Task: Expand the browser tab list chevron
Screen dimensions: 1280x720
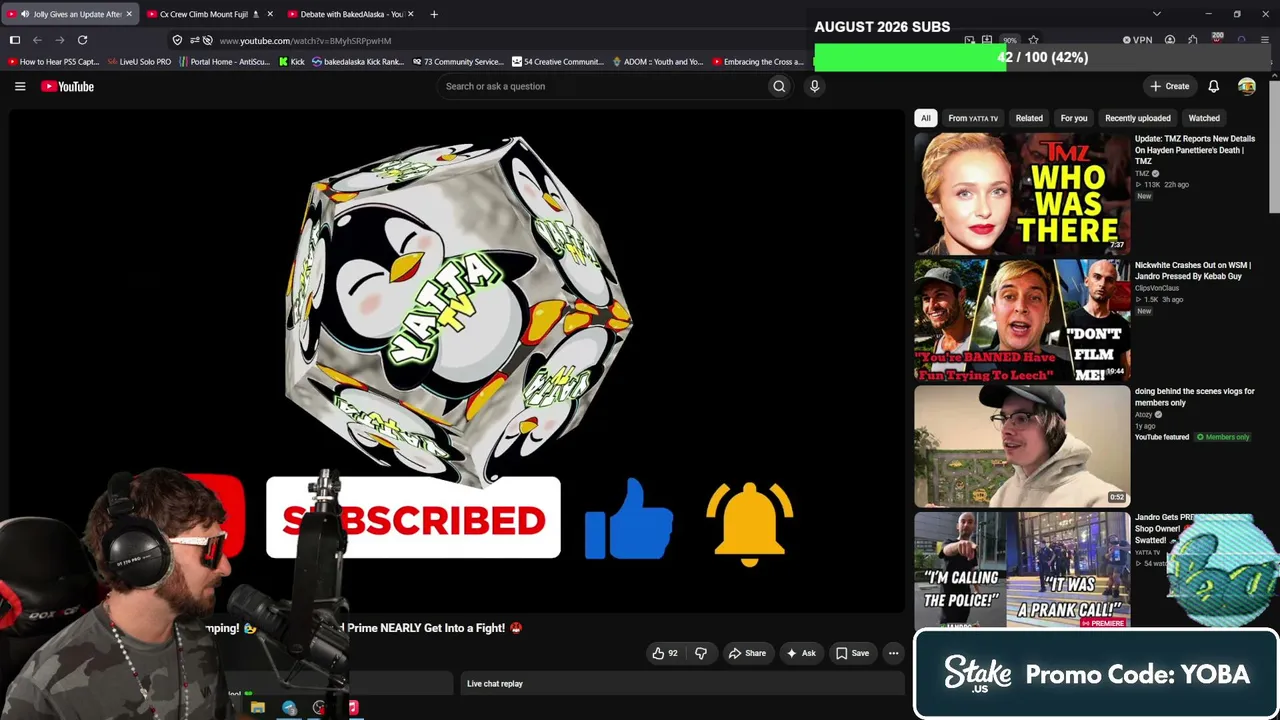Action: [1157, 14]
